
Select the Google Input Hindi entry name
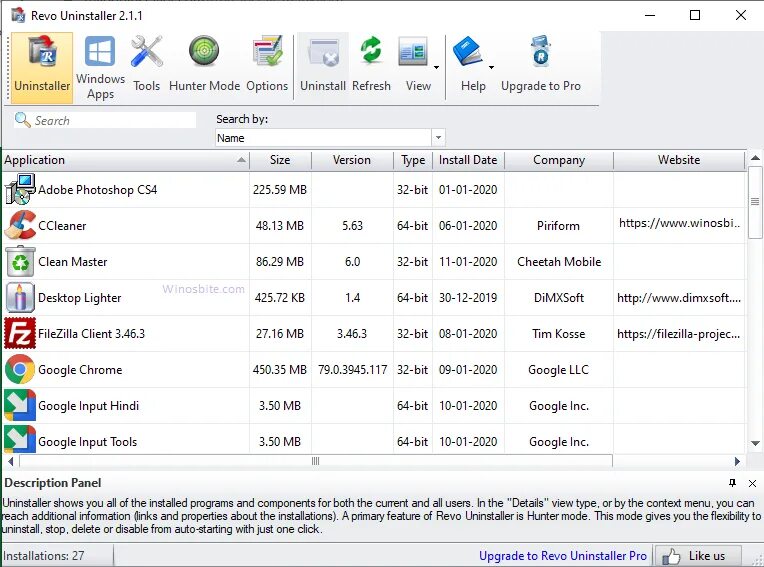88,406
